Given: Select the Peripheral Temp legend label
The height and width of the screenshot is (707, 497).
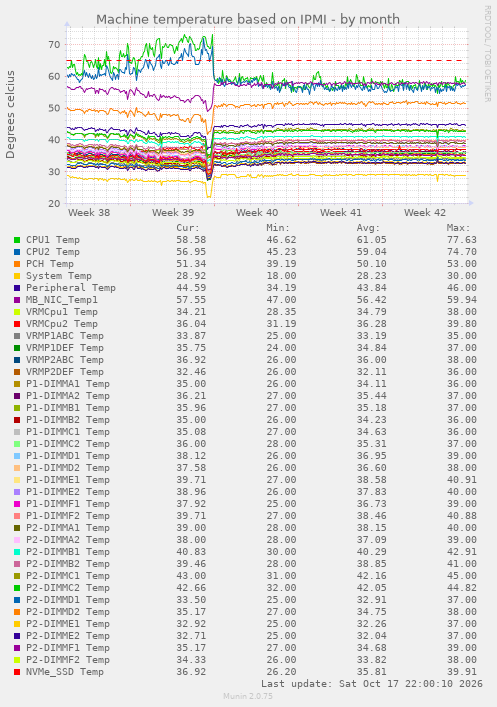Looking at the screenshot, I should [71, 288].
